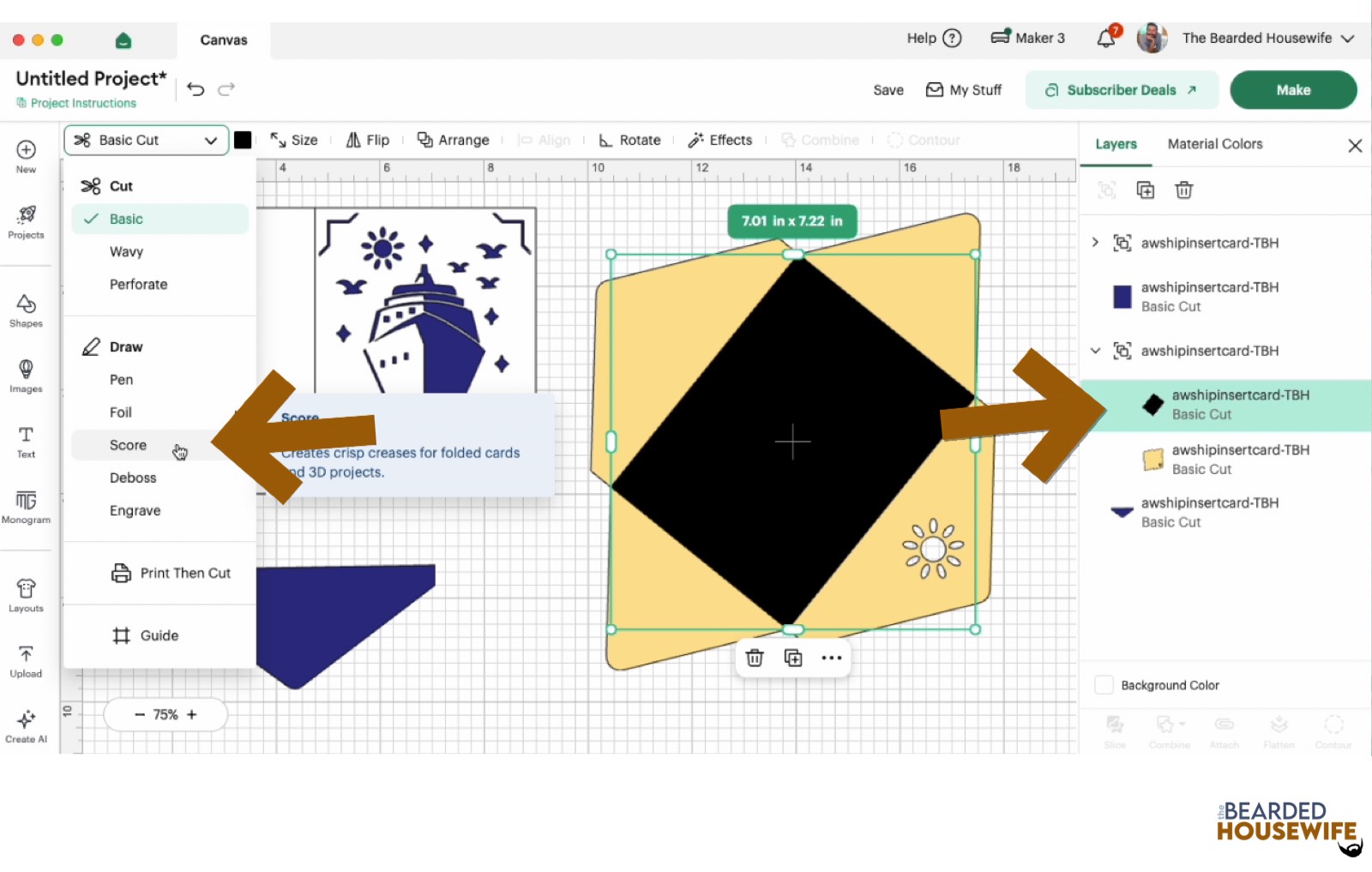Toggle the Background Color checkbox
The width and height of the screenshot is (1372, 872).
[x=1104, y=685]
